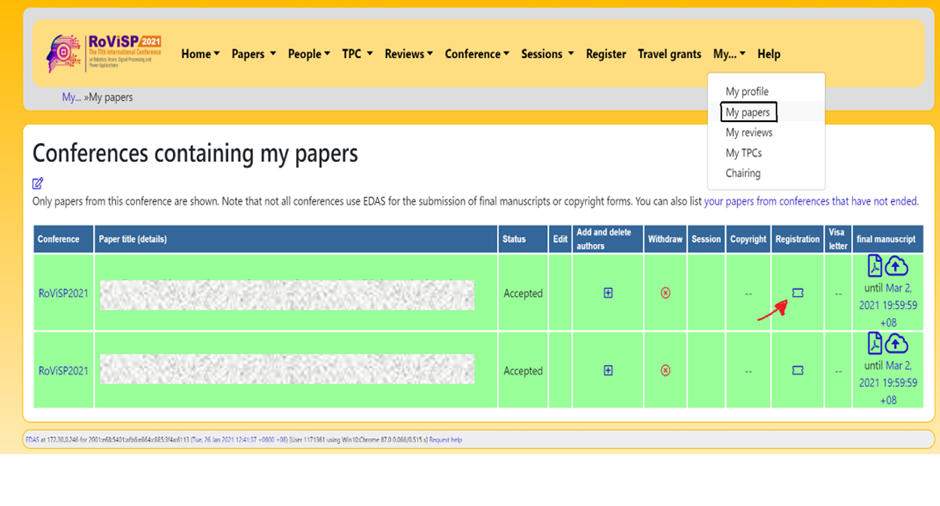This screenshot has height=506, width=940.
Task: Open blurred paper title in first row
Action: click(x=287, y=295)
